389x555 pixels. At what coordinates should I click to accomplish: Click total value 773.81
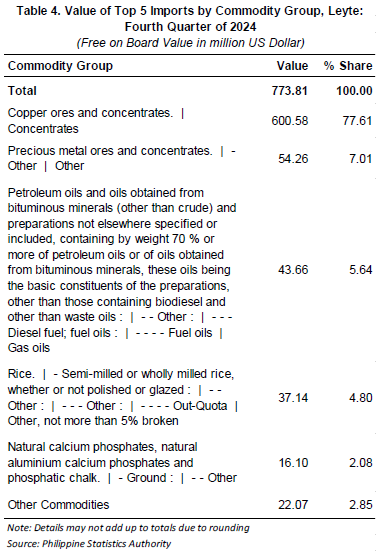click(x=290, y=91)
